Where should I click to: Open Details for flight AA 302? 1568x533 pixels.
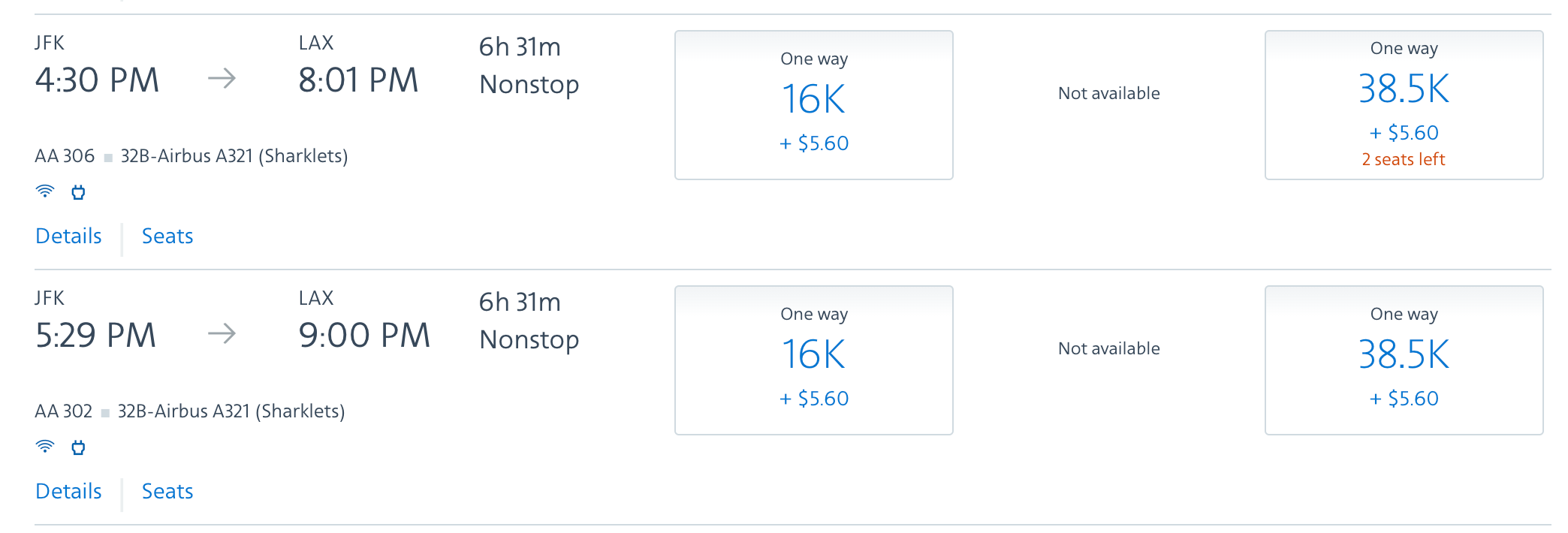(68, 491)
